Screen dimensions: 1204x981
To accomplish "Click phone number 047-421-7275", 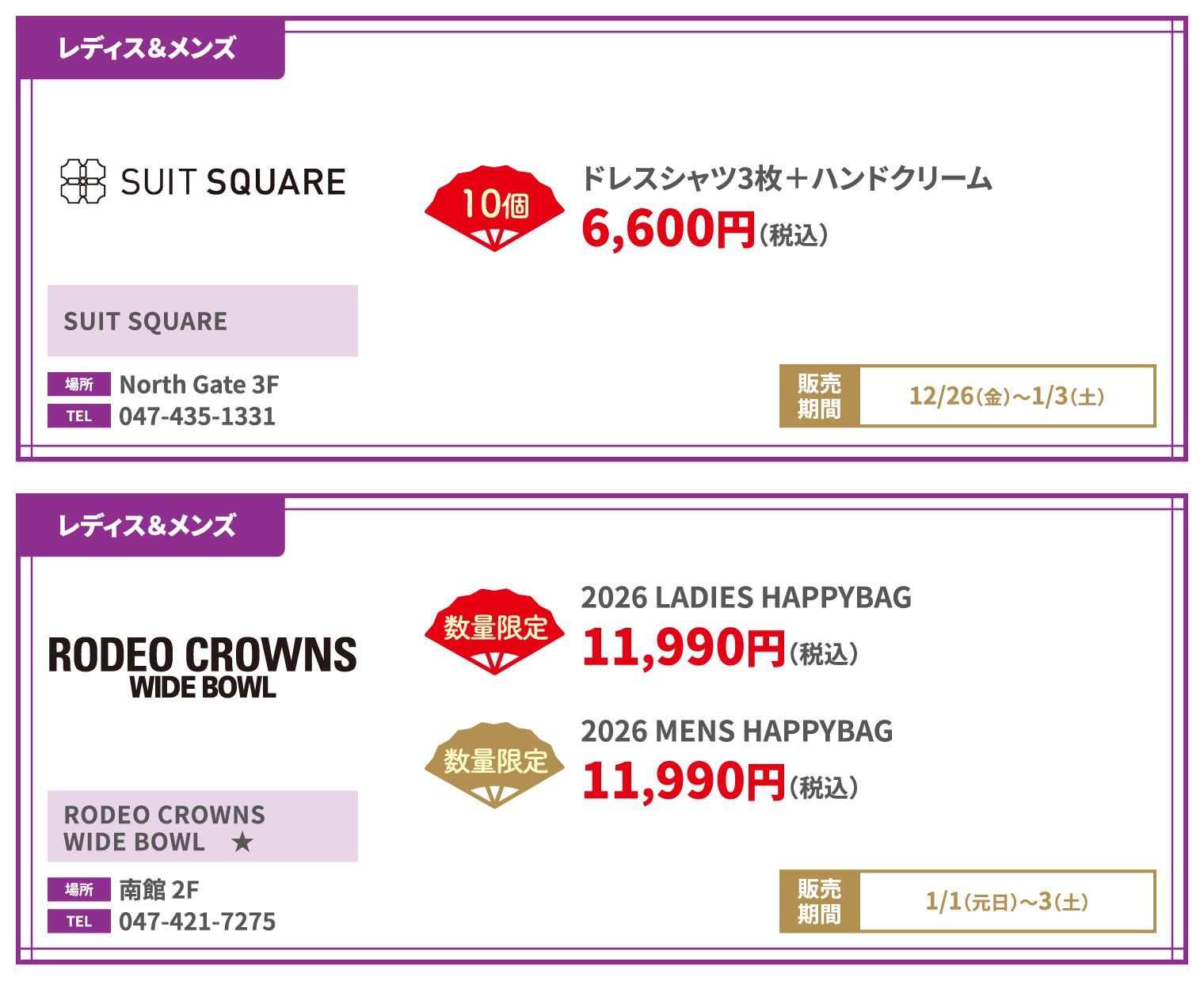I will coord(197,922).
